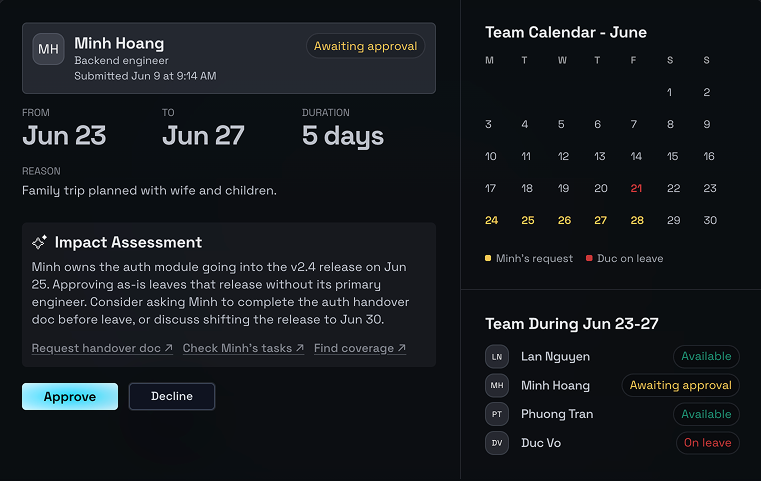Select June 25 on the calendar
Screen dimensions: 761x481
point(528,220)
